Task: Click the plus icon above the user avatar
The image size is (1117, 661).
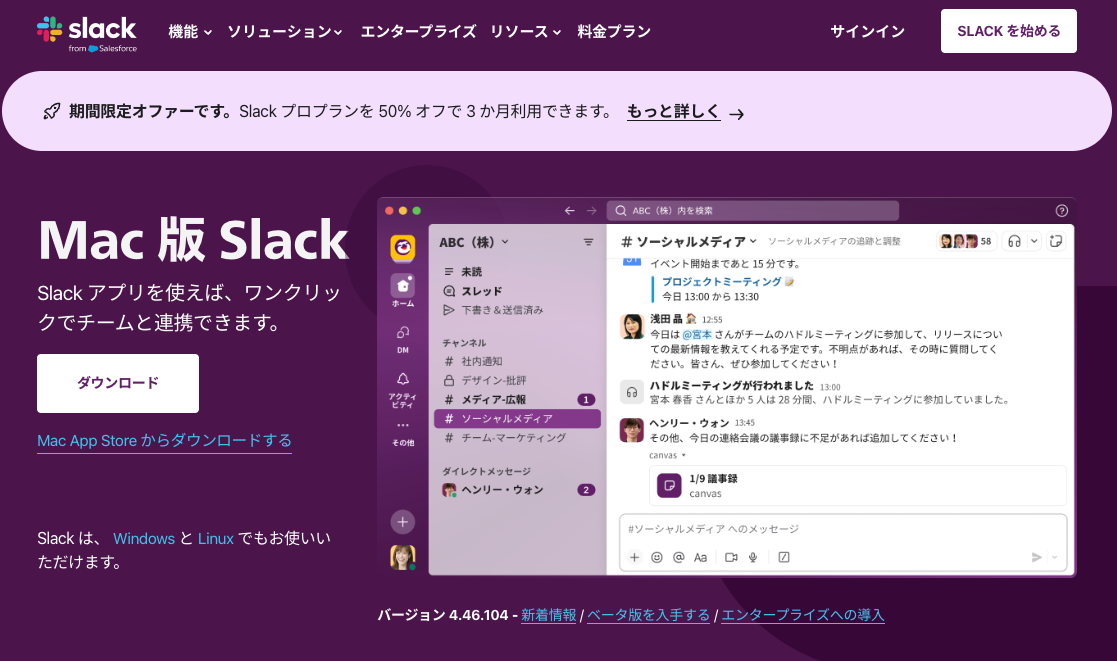Action: click(x=402, y=521)
